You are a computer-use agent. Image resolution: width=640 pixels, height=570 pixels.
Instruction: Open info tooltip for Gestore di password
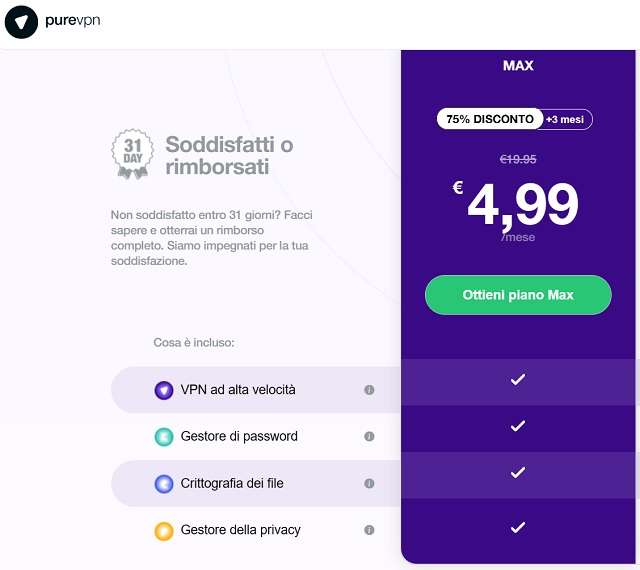point(369,437)
